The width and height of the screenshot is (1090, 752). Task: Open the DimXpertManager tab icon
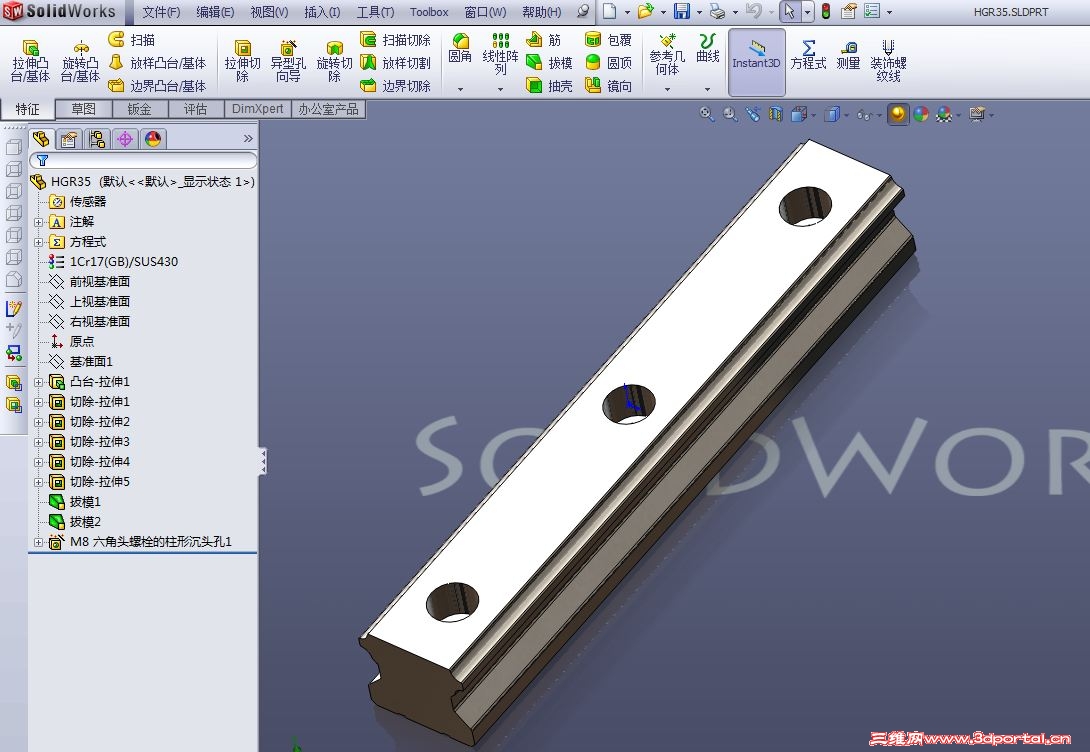[124, 139]
